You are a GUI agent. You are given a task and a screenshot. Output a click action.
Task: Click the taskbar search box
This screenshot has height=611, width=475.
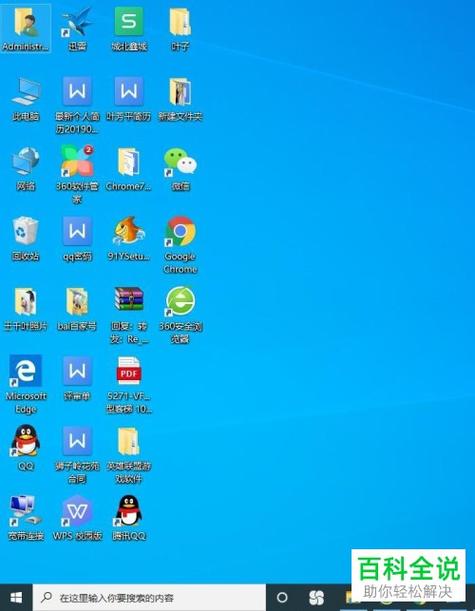click(x=149, y=597)
